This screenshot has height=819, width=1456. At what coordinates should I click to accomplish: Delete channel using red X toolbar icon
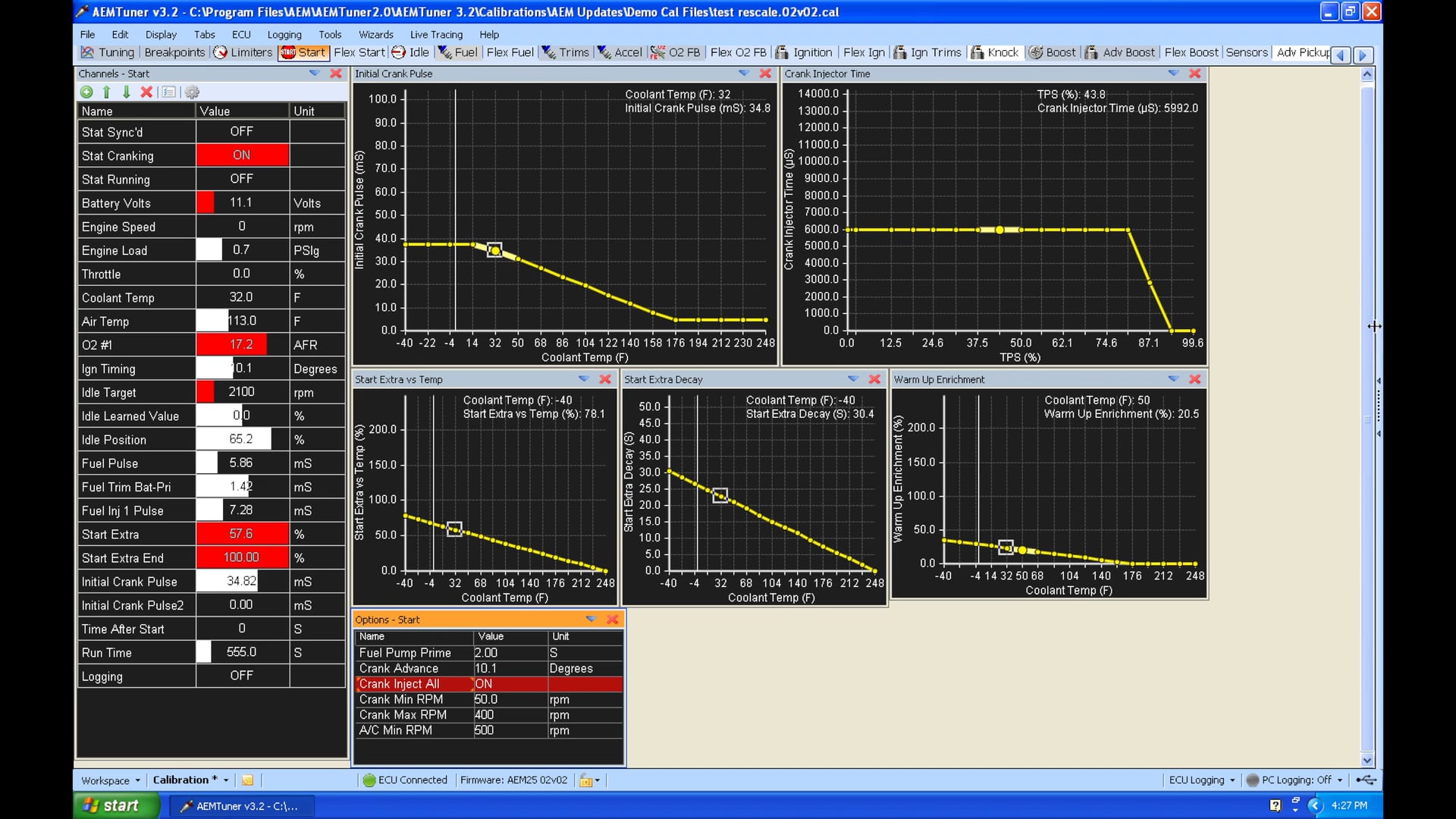(146, 92)
